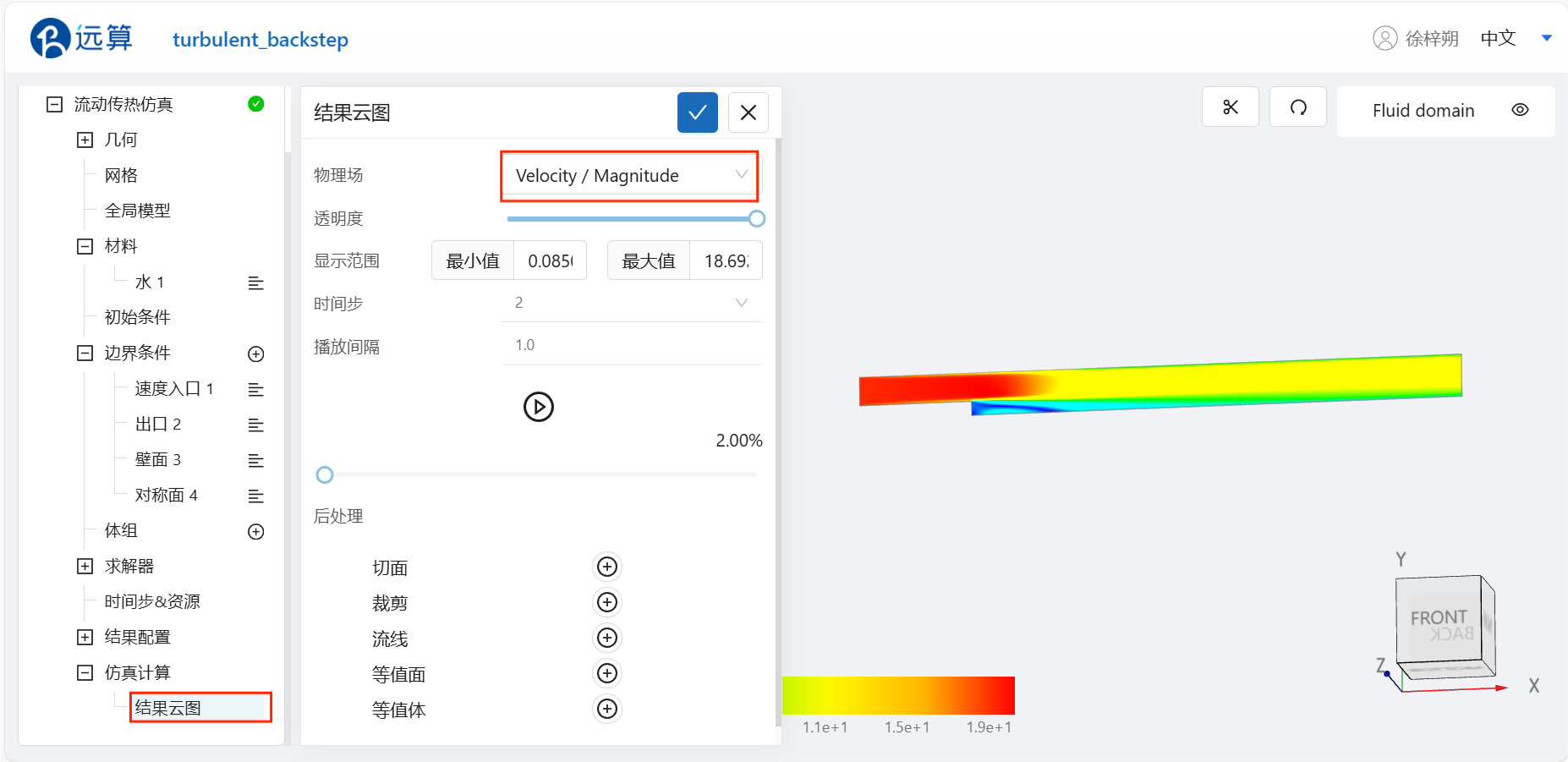
Task: Open 对称面 4 options menu icon
Action: pyautogui.click(x=255, y=496)
